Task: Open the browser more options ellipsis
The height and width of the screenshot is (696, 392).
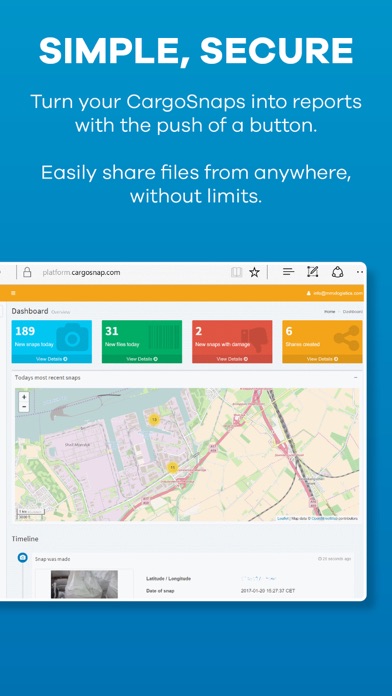Action: tap(360, 272)
